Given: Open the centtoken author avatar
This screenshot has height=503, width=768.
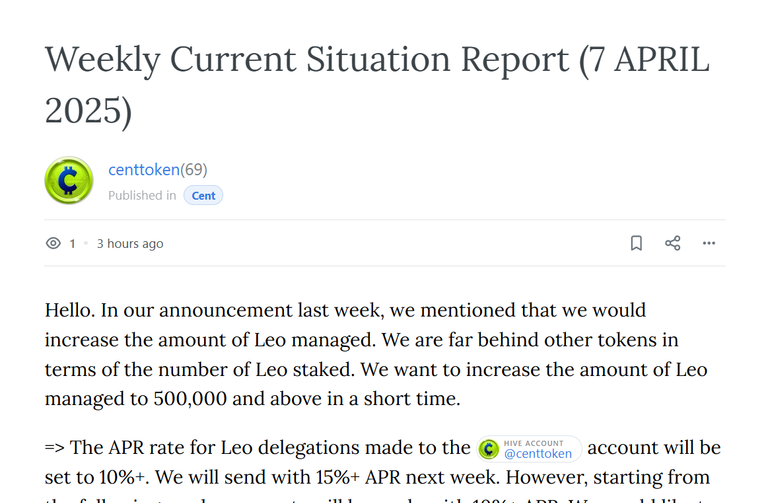Looking at the screenshot, I should pyautogui.click(x=69, y=180).
